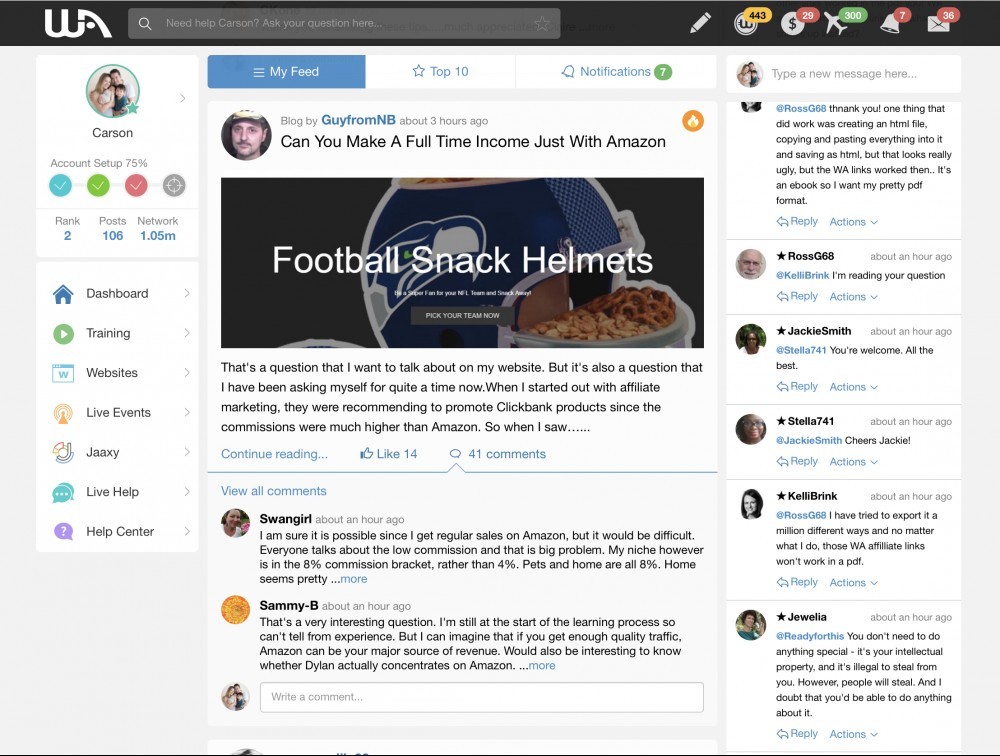Open the envelope messages icon

[938, 24]
